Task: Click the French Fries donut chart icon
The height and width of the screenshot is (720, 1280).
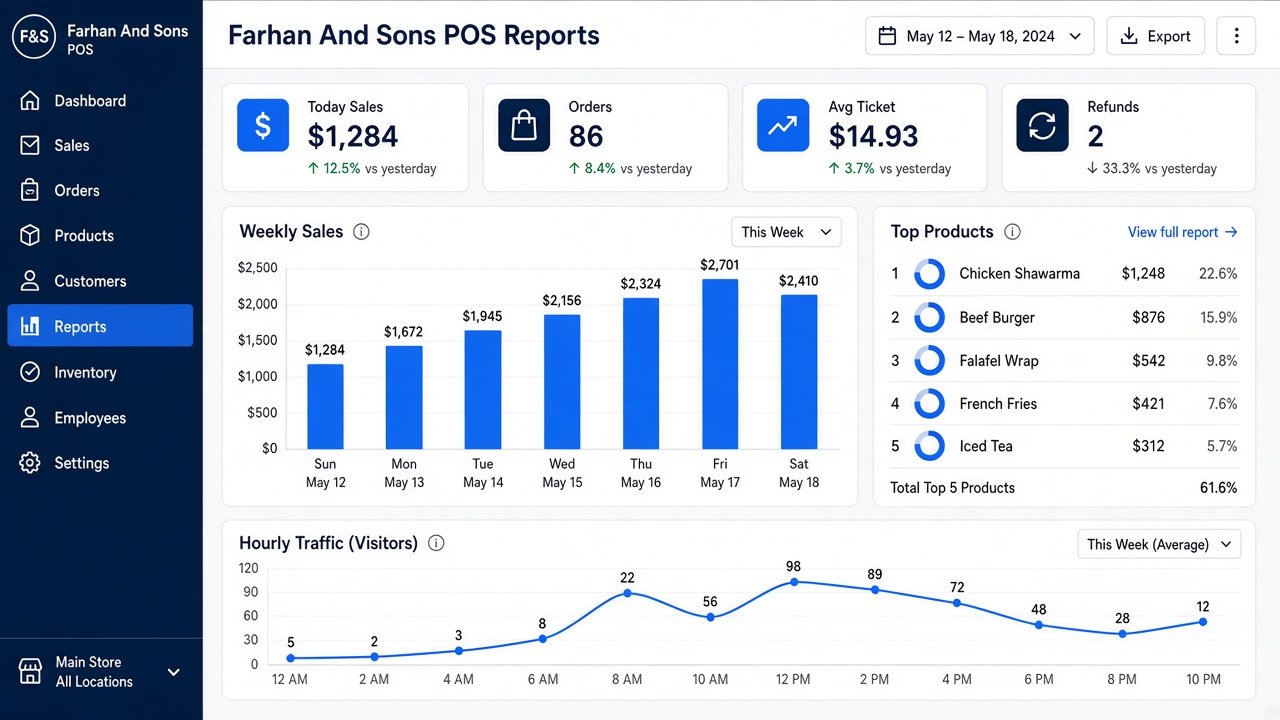Action: click(x=930, y=404)
